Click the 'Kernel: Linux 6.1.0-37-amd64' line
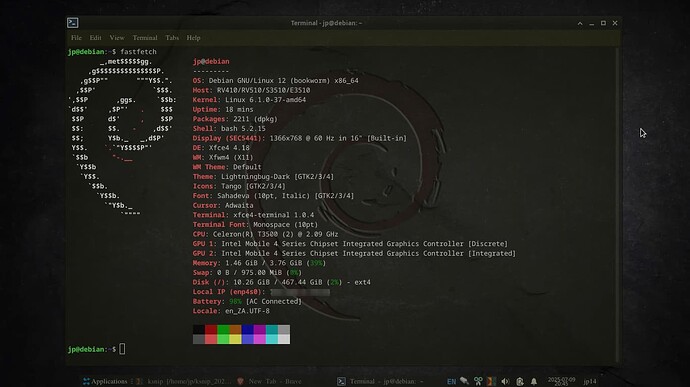Screen dimensions: 690x387 pyautogui.click(x=249, y=100)
